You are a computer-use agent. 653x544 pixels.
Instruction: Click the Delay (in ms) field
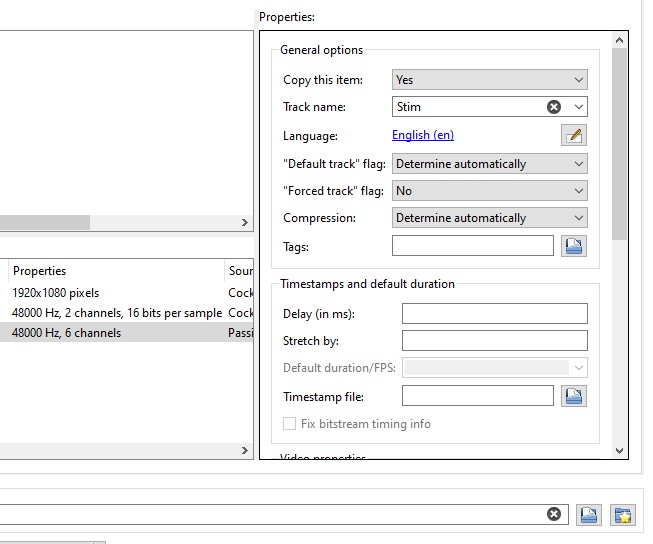[x=495, y=314]
